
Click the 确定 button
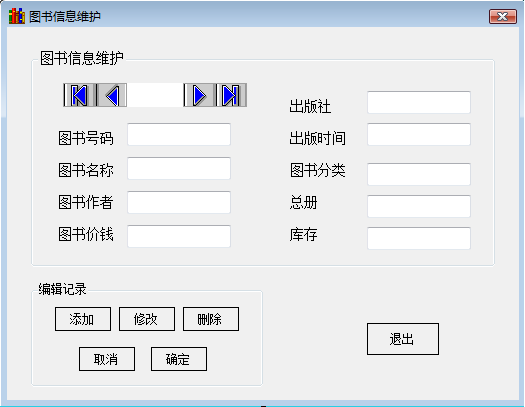coord(179,359)
